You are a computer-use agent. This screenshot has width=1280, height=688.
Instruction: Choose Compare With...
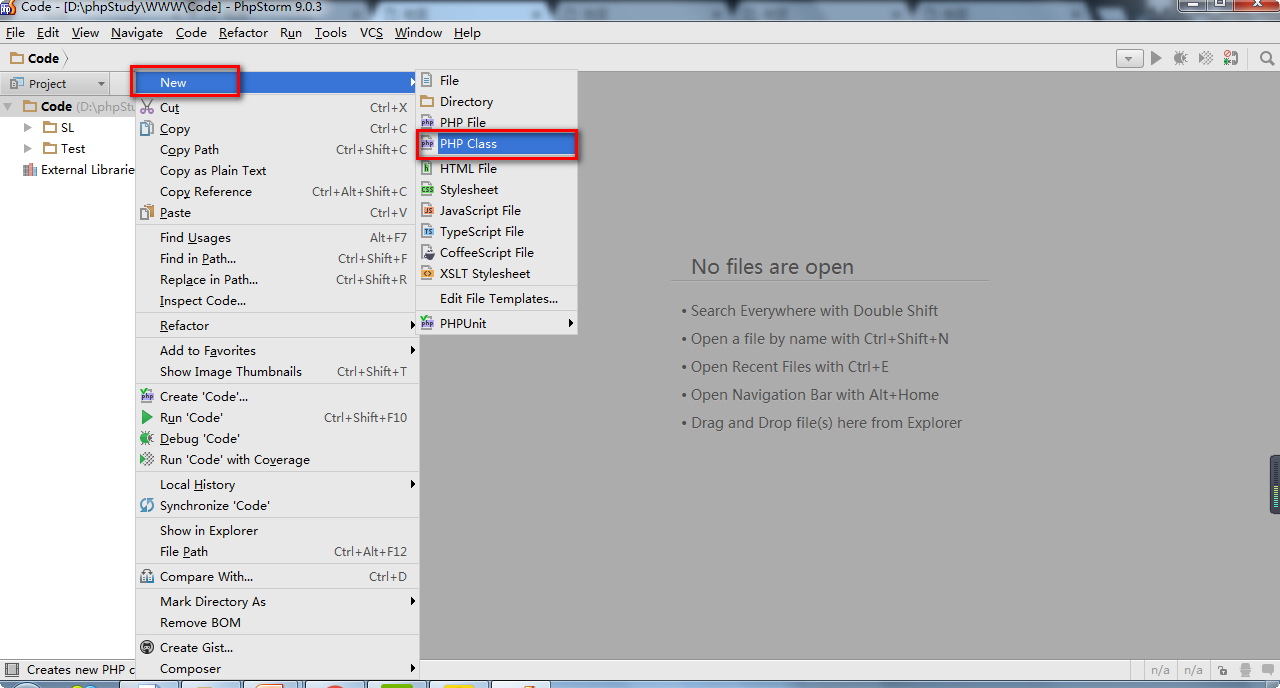coord(277,576)
